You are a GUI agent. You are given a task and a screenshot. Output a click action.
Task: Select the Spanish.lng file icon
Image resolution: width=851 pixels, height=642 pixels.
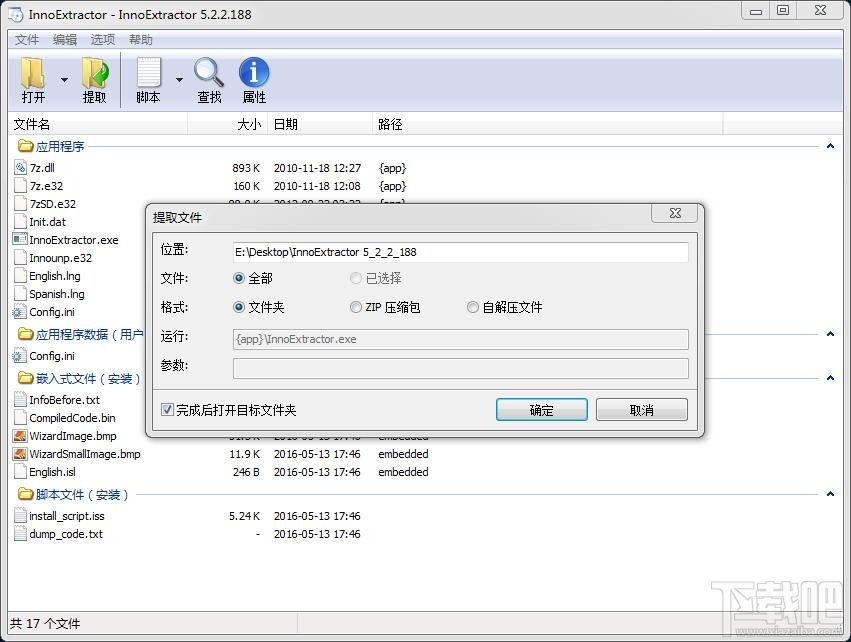coord(20,294)
